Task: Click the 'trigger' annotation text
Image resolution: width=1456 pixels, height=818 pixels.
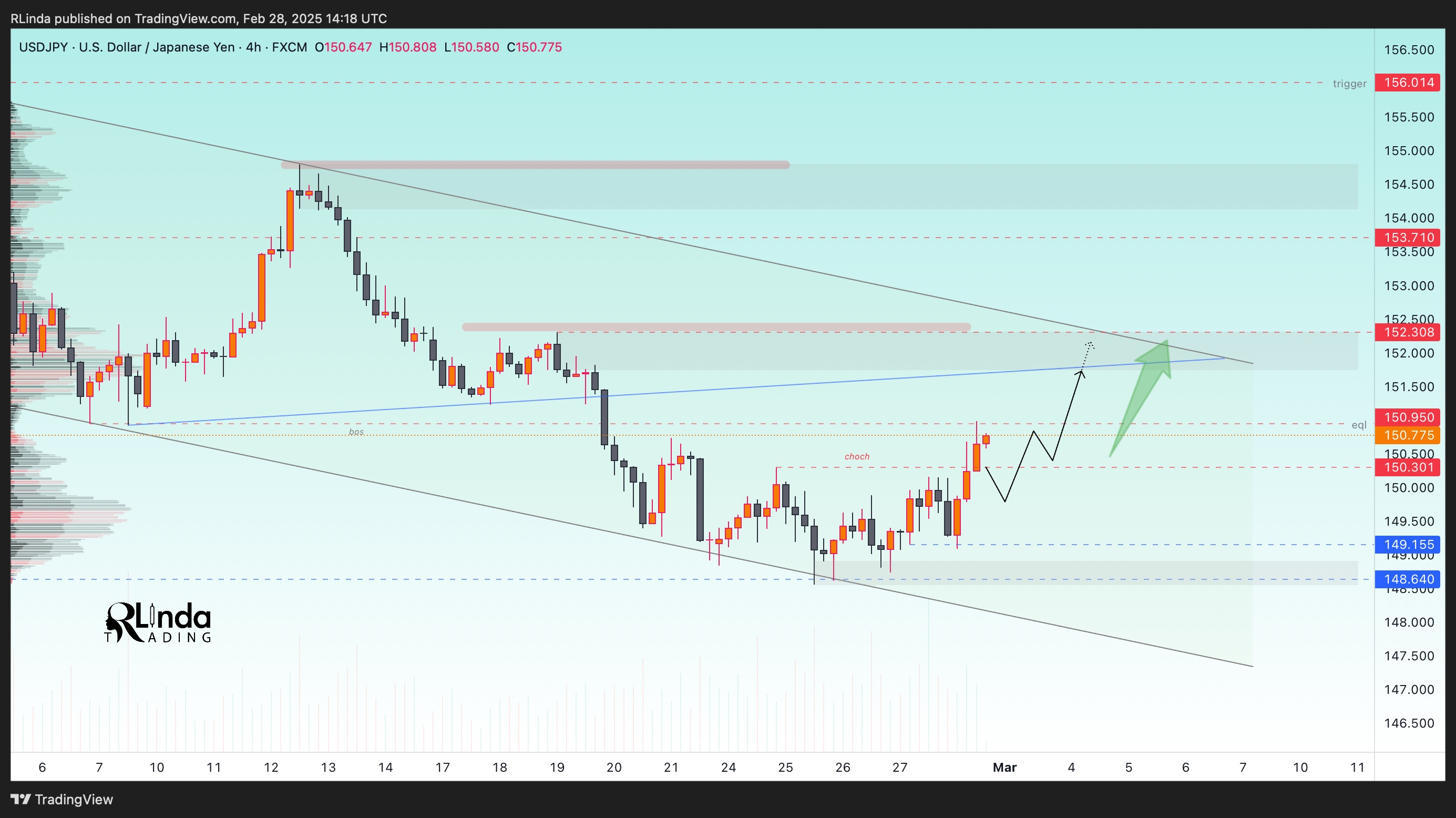Action: (x=1349, y=84)
